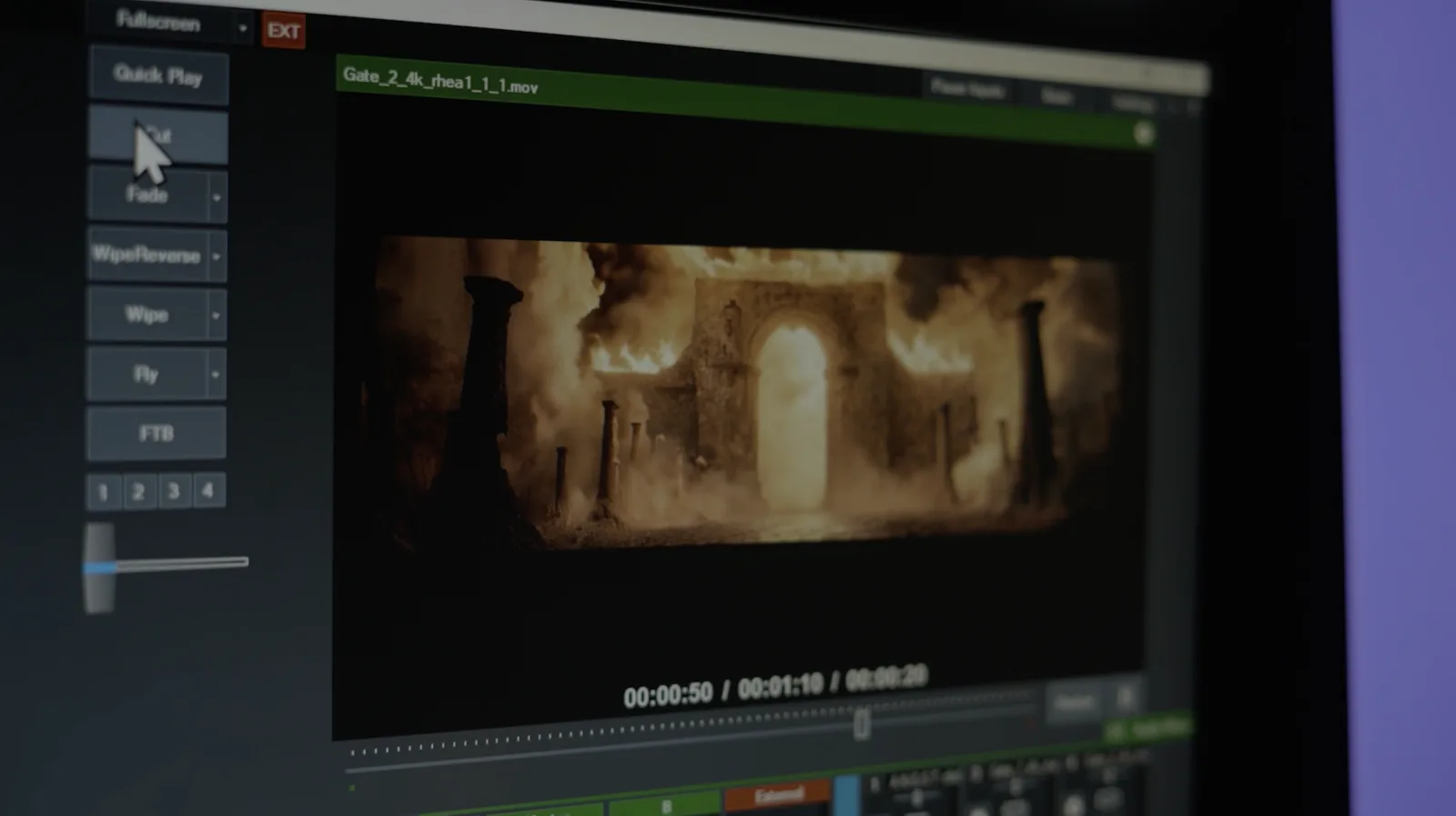This screenshot has width=1456, height=816.
Task: Select numbered button 1 below FTB
Action: [x=104, y=492]
